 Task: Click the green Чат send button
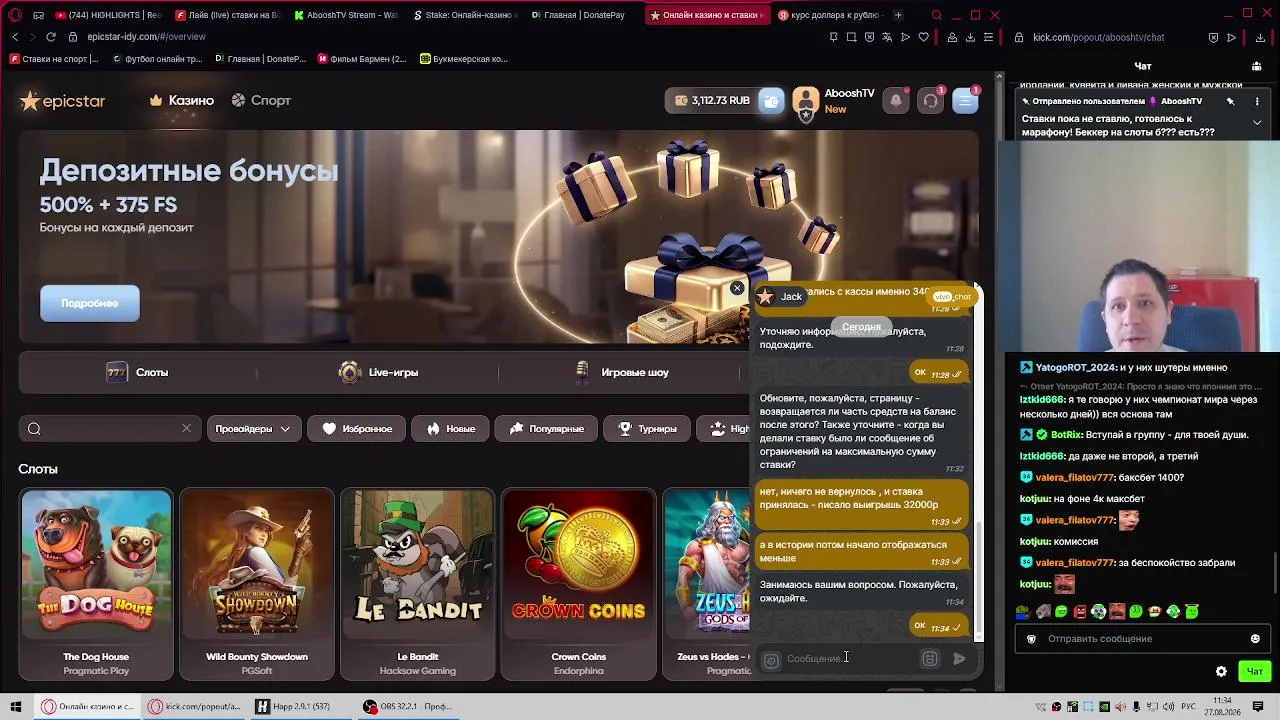point(1255,671)
